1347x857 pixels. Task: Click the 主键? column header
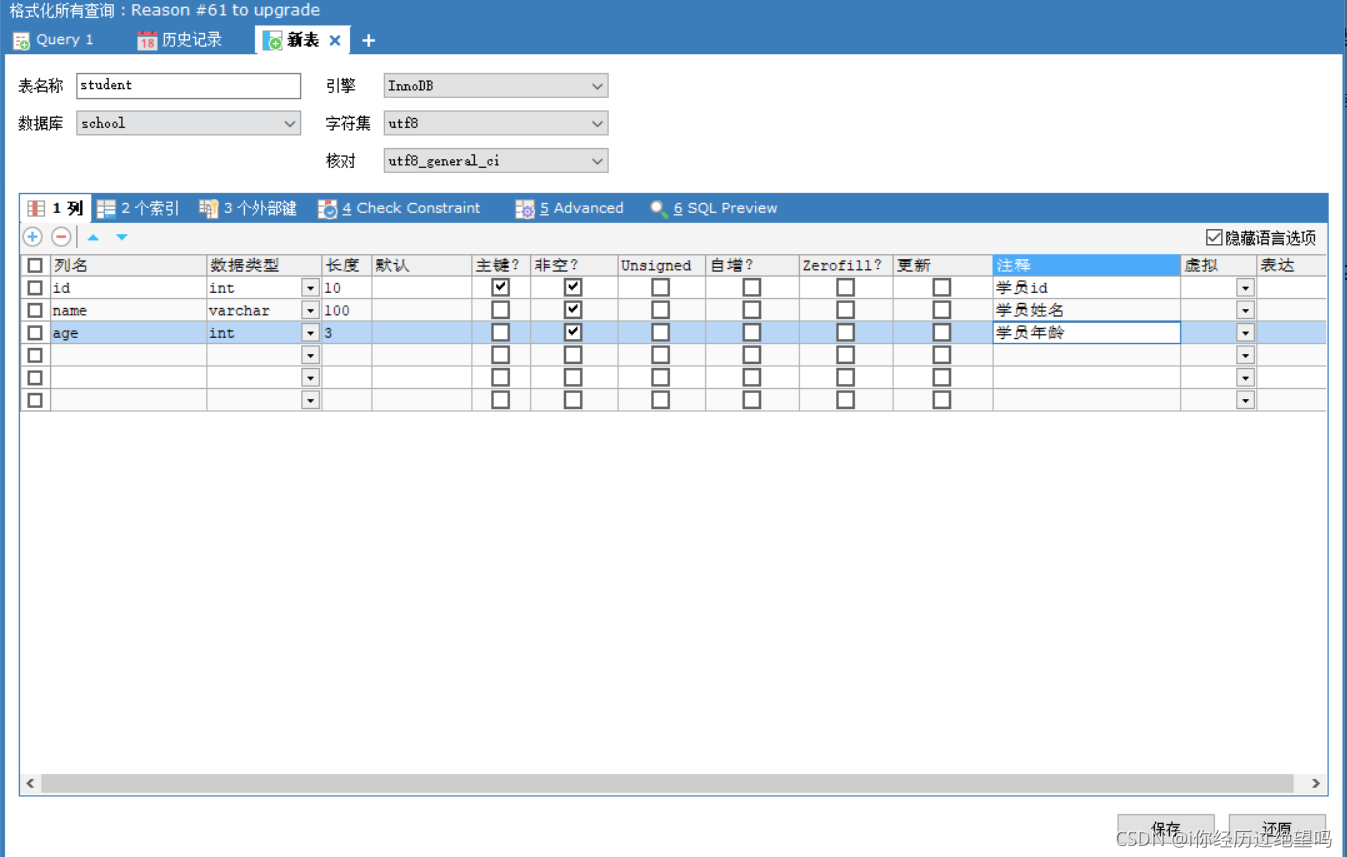tap(501, 265)
